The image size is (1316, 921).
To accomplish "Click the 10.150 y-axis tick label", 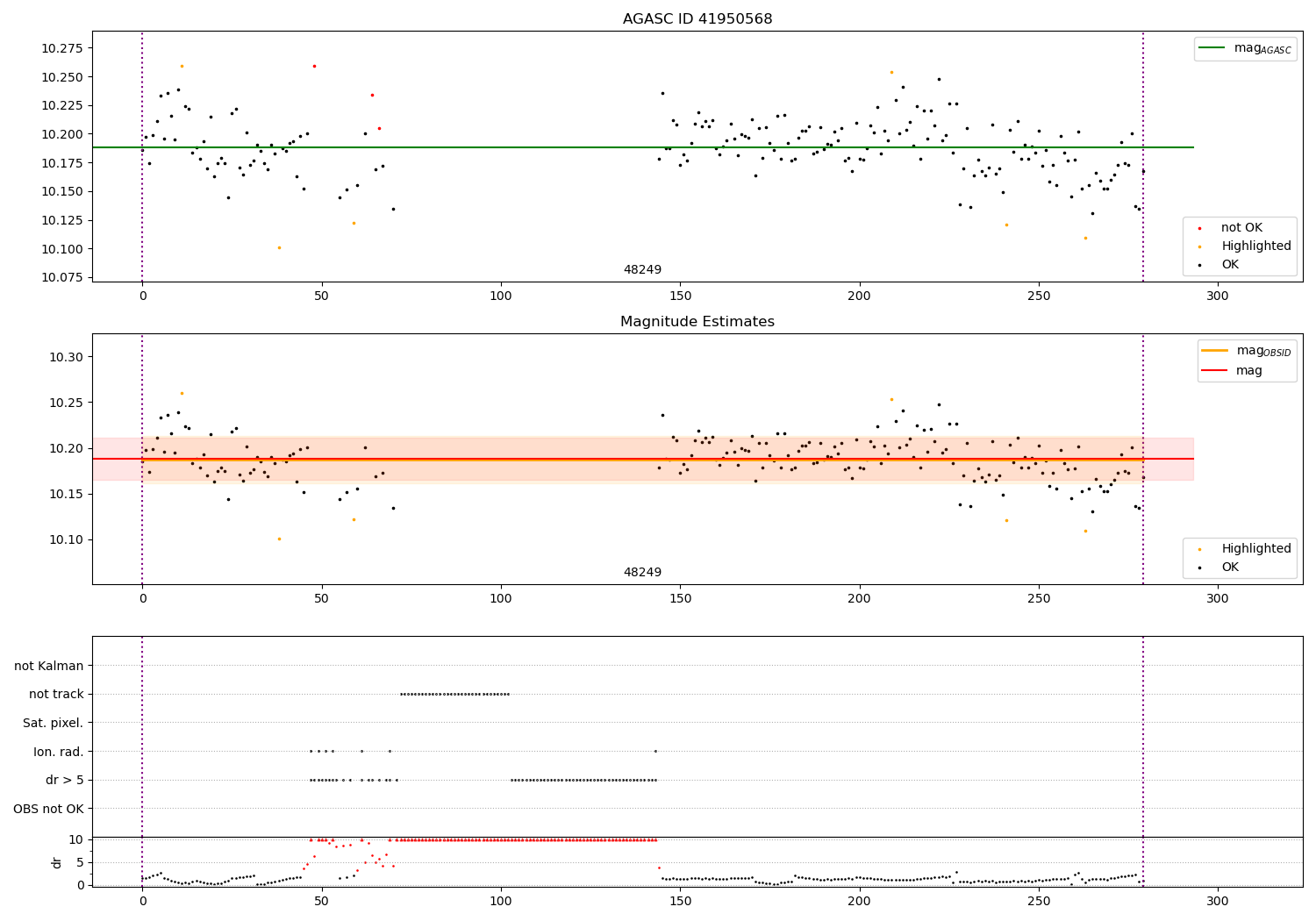I will coord(62,191).
